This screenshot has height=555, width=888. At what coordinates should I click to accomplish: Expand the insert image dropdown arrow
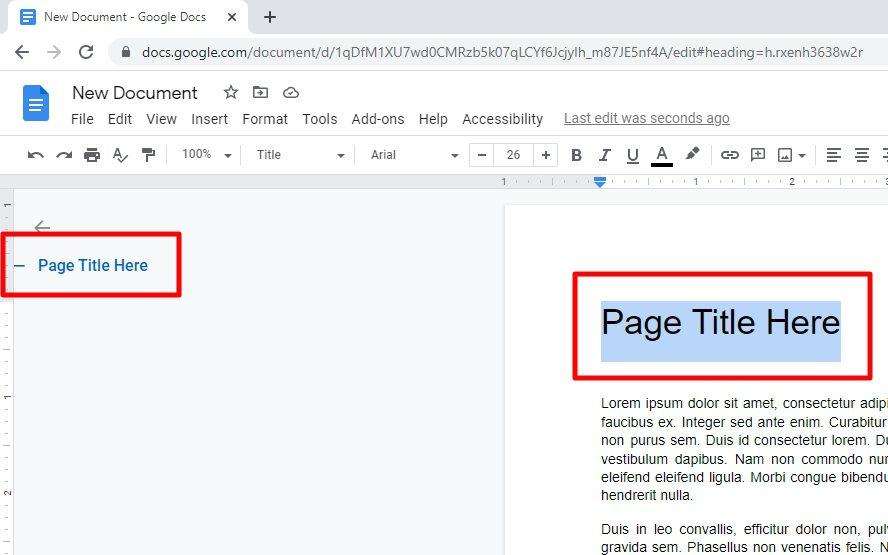point(801,155)
